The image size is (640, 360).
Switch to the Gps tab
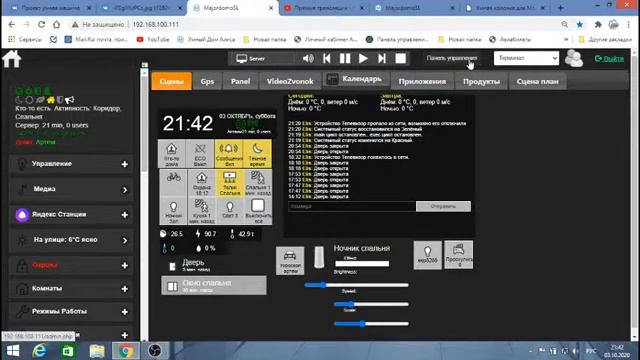coord(207,81)
